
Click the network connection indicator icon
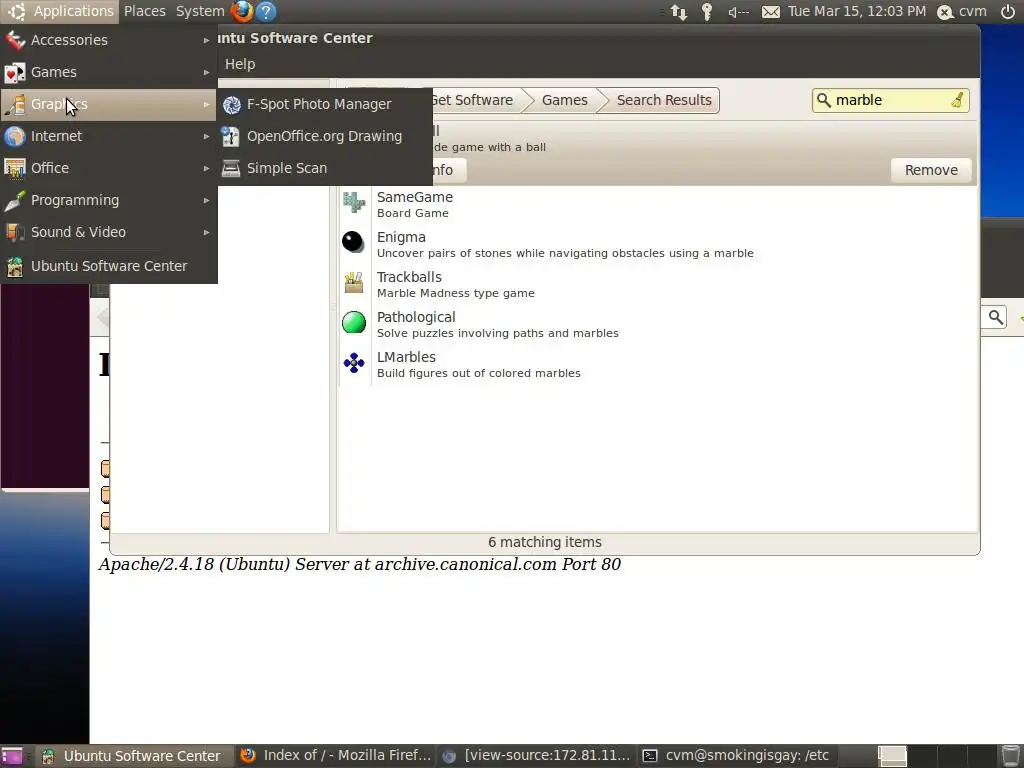tap(679, 12)
